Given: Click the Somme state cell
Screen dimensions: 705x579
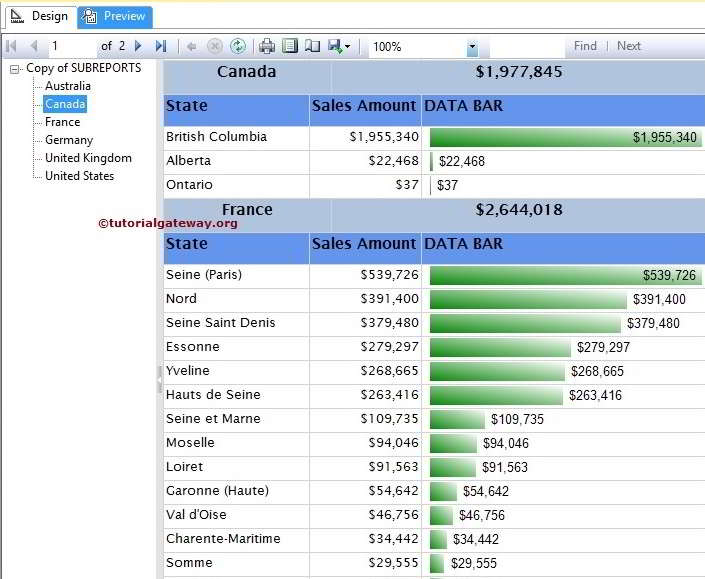Looking at the screenshot, I should tap(236, 563).
